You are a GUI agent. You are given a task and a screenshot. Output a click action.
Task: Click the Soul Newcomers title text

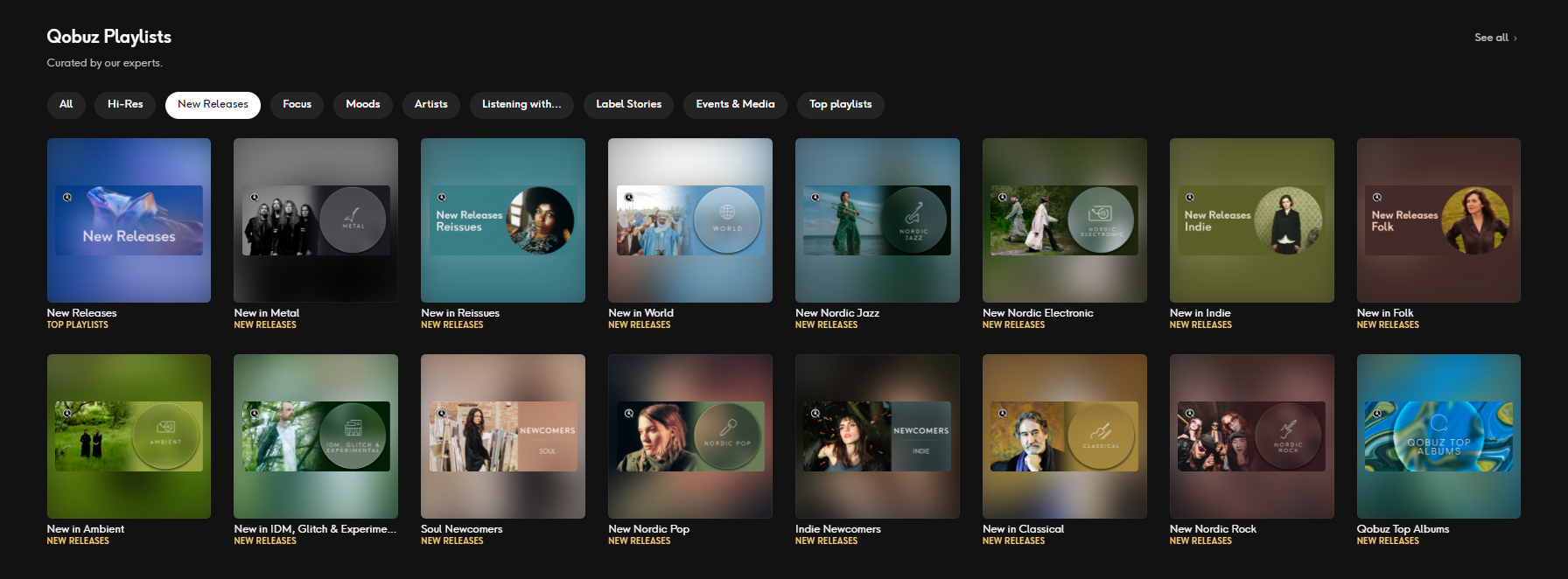[462, 529]
